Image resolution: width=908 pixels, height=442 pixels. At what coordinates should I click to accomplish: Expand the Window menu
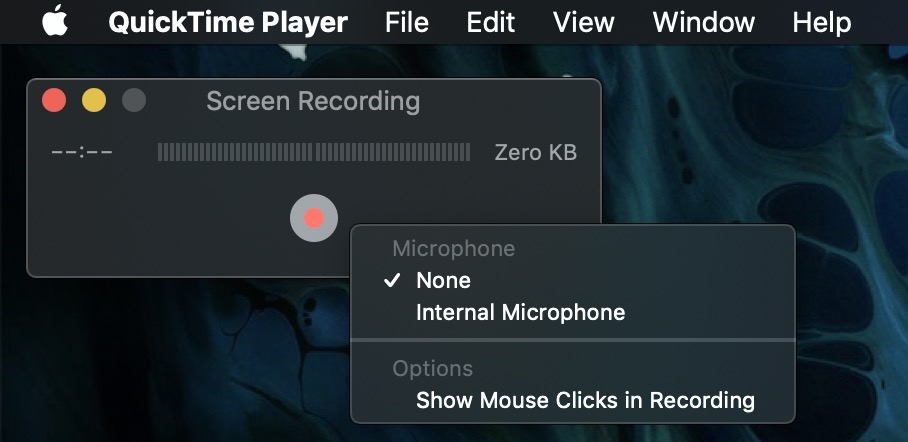click(x=703, y=22)
